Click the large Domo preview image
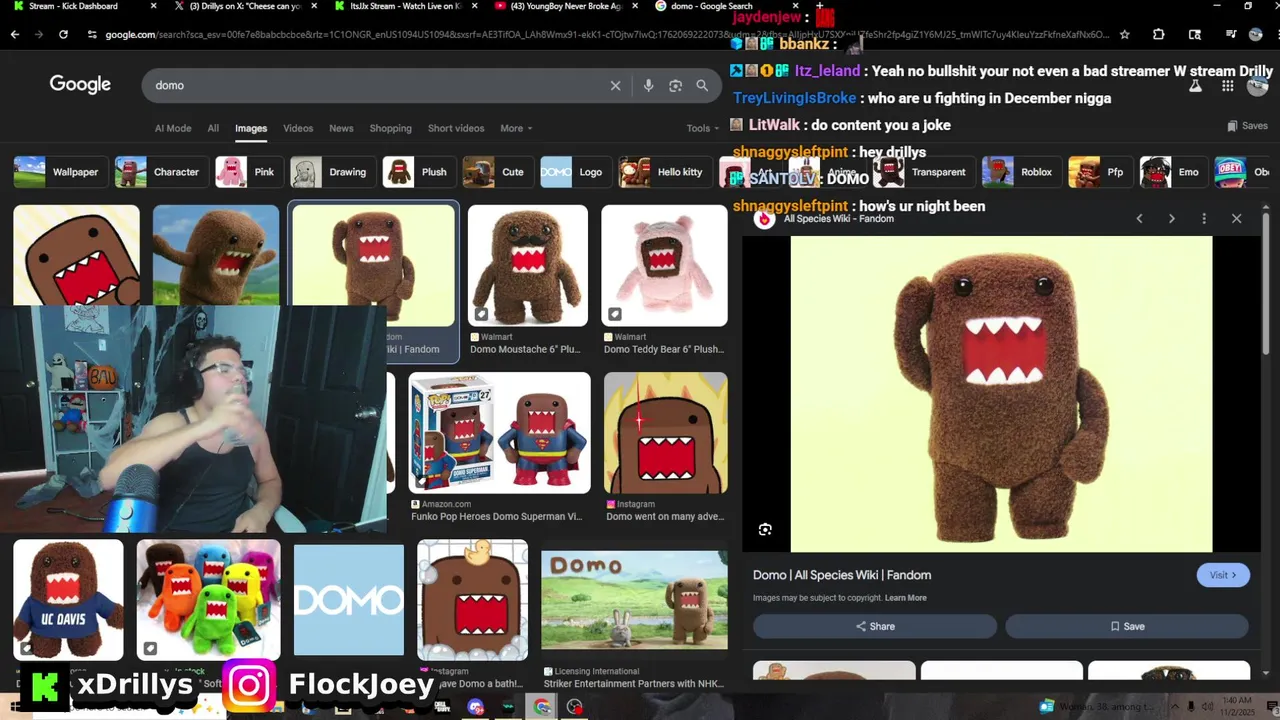Screen dimensions: 1280x720 click(x=1001, y=394)
